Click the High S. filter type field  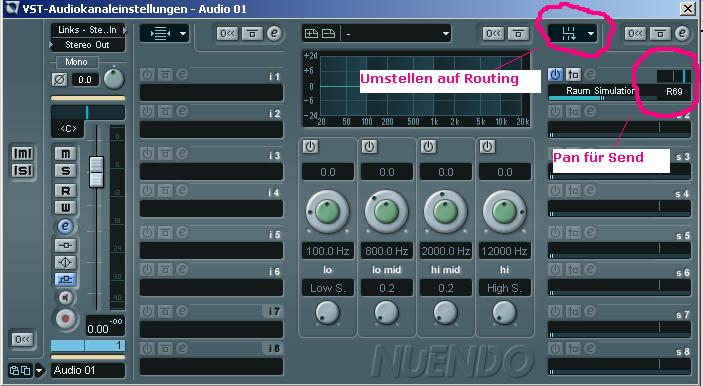(505, 288)
